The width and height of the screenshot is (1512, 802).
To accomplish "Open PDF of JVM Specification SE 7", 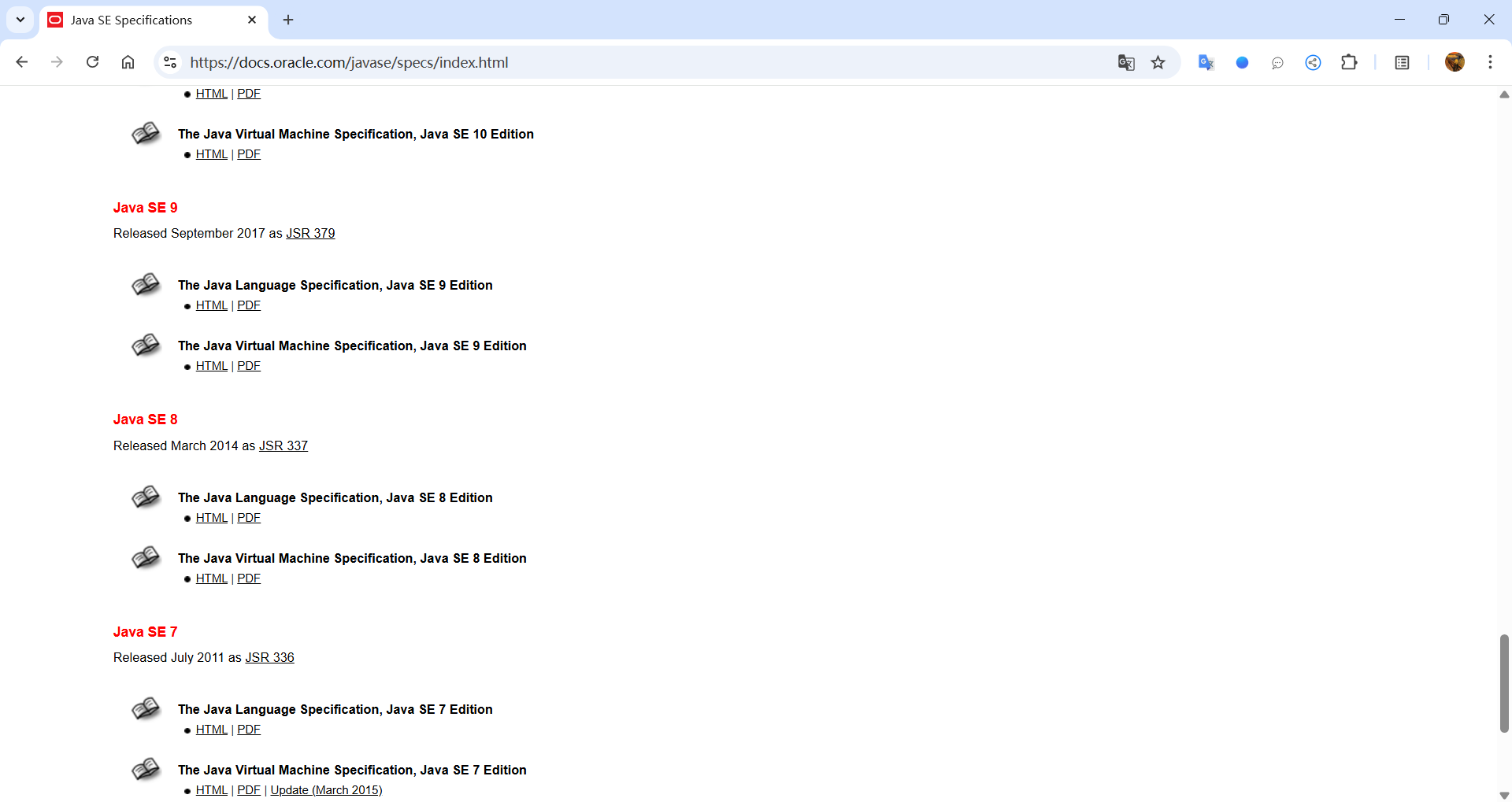I will coord(249,790).
